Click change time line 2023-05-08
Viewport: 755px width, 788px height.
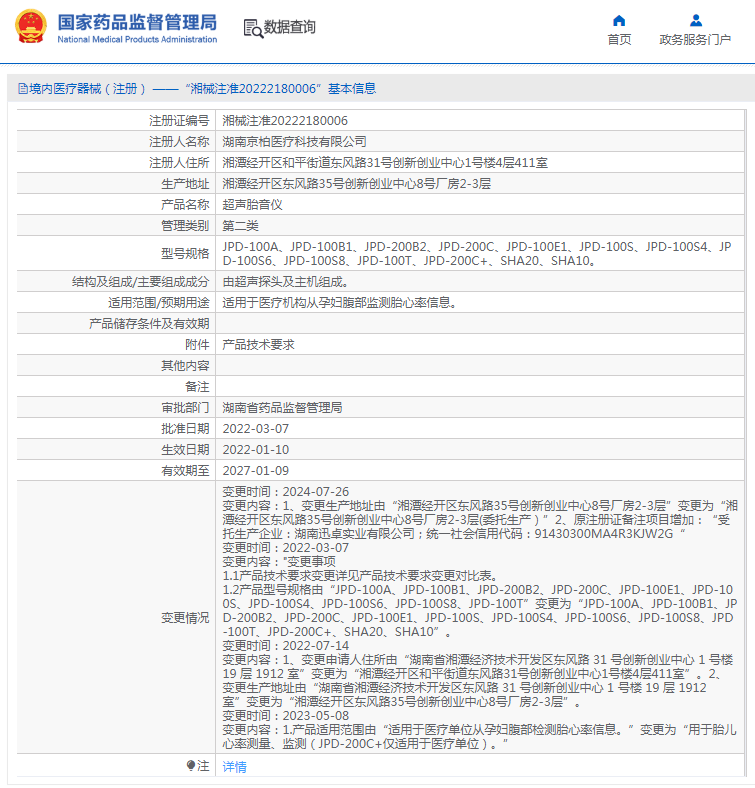(286, 716)
